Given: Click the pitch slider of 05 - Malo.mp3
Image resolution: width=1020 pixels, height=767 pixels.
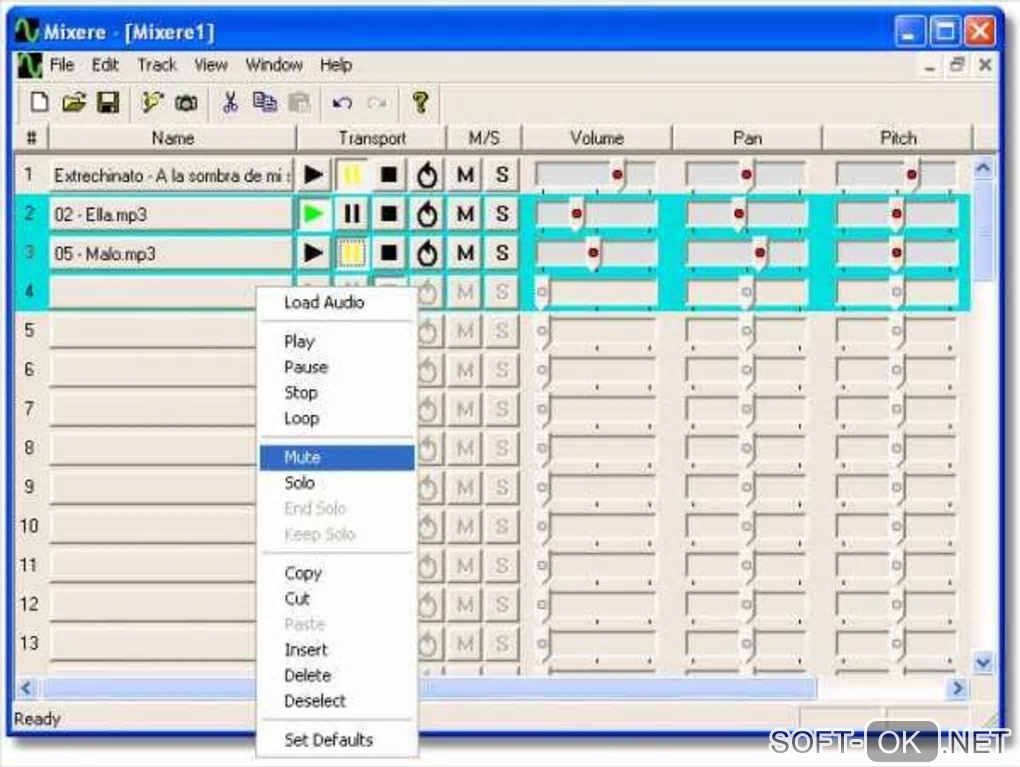Looking at the screenshot, I should pyautogui.click(x=896, y=254).
